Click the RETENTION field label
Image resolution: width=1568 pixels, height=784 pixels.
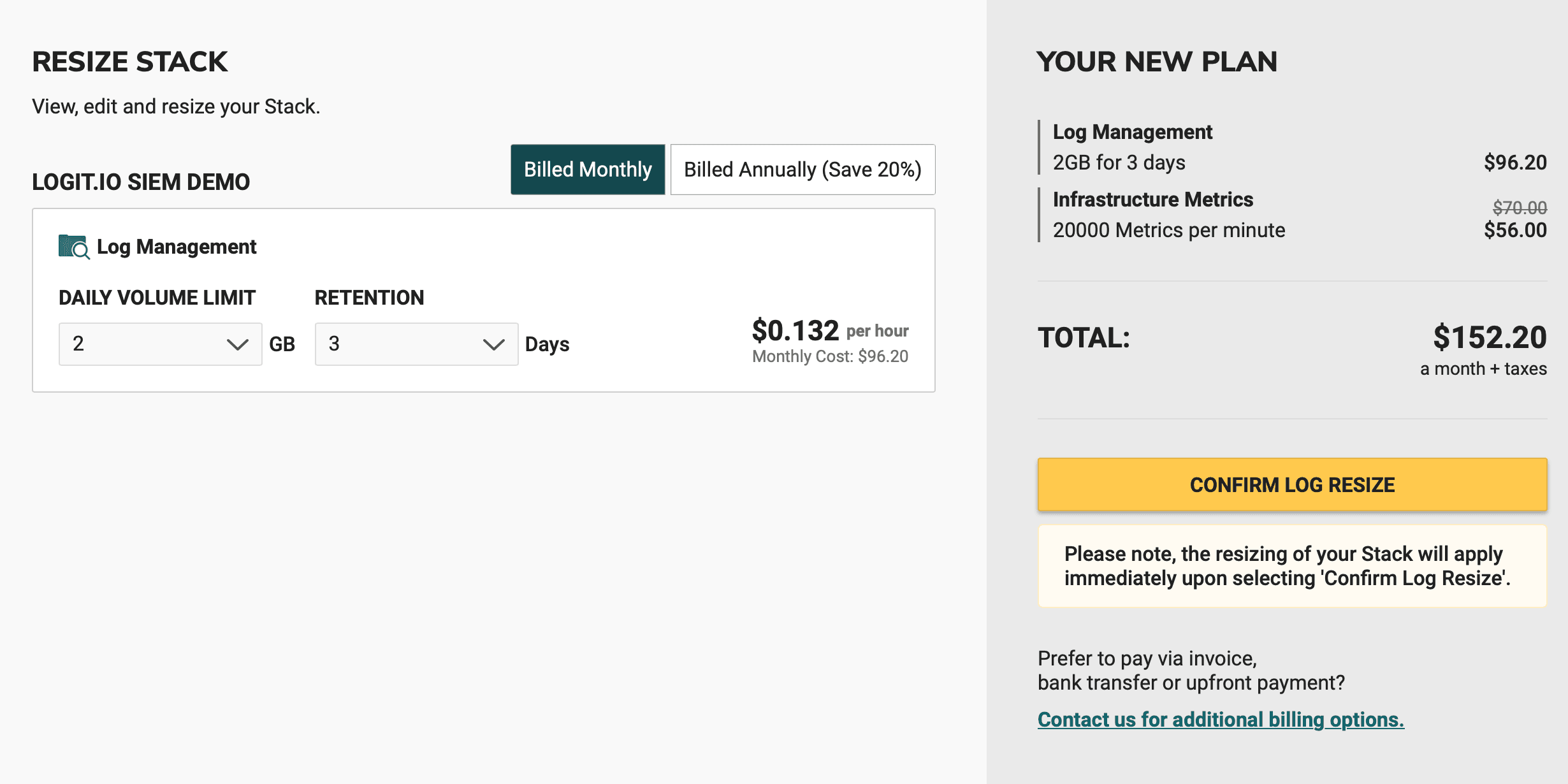(x=369, y=298)
